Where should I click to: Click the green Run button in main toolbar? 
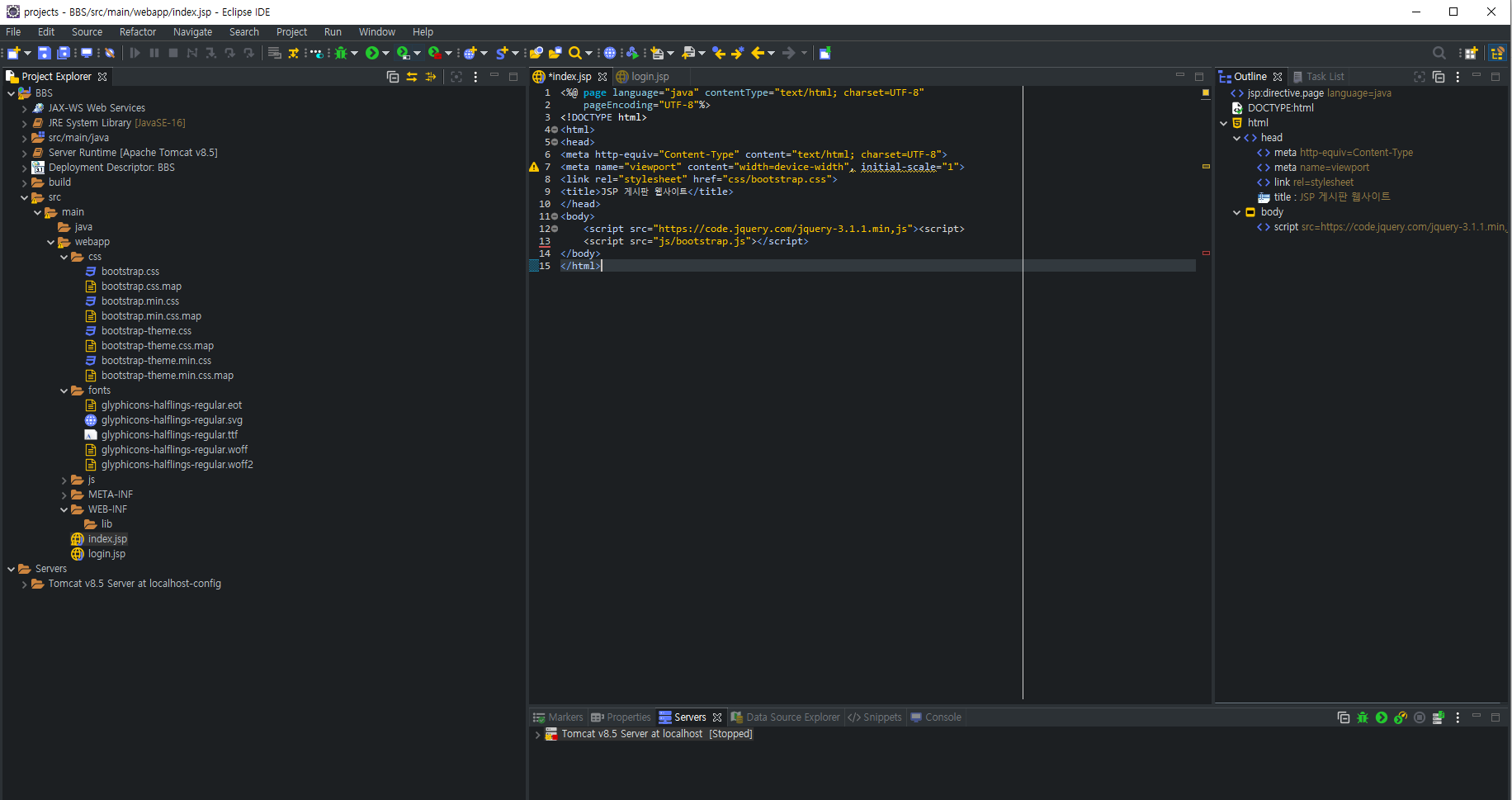(372, 53)
